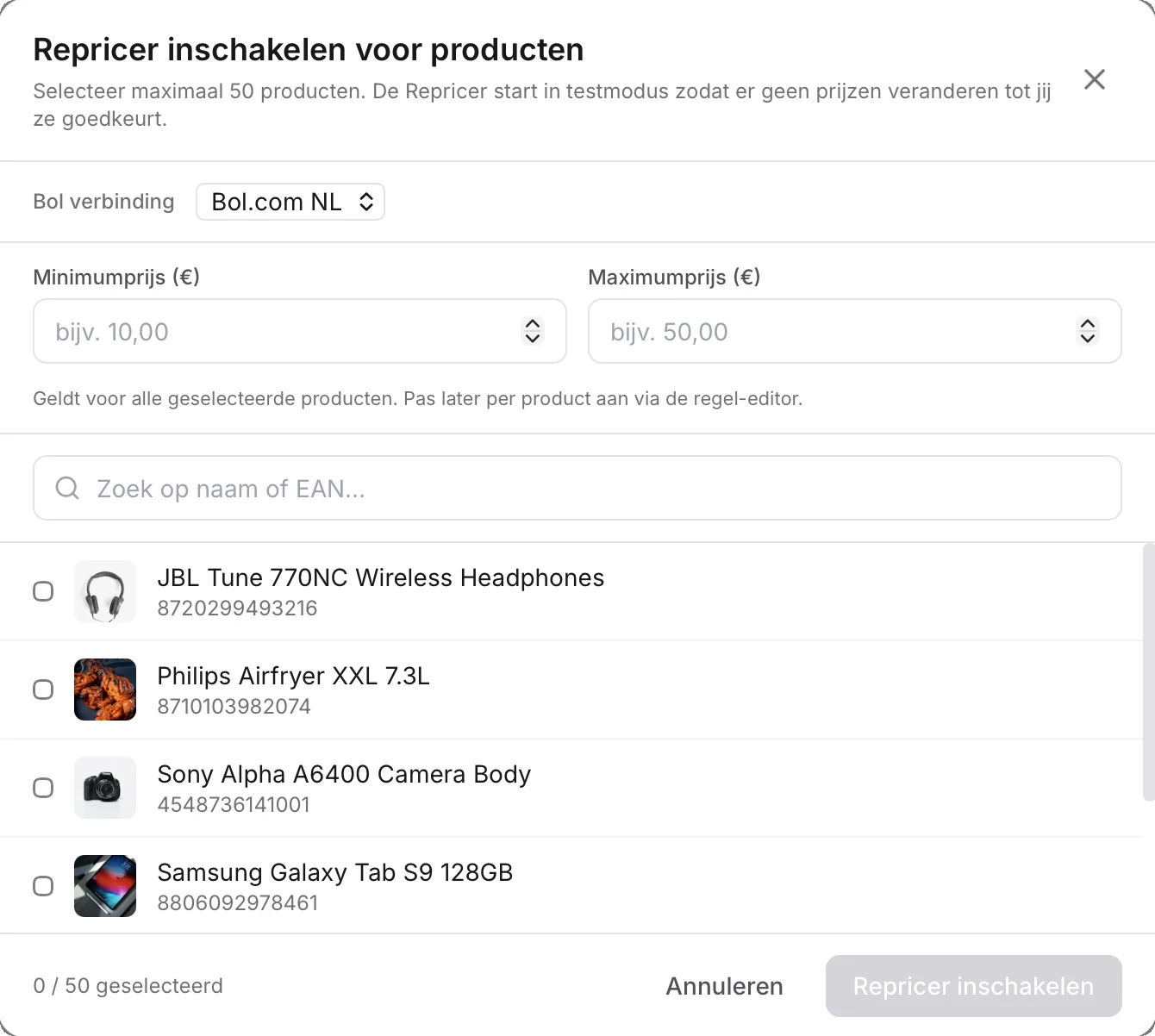Click the Samsung tablet thumbnail
Image resolution: width=1155 pixels, height=1036 pixels.
[105, 886]
